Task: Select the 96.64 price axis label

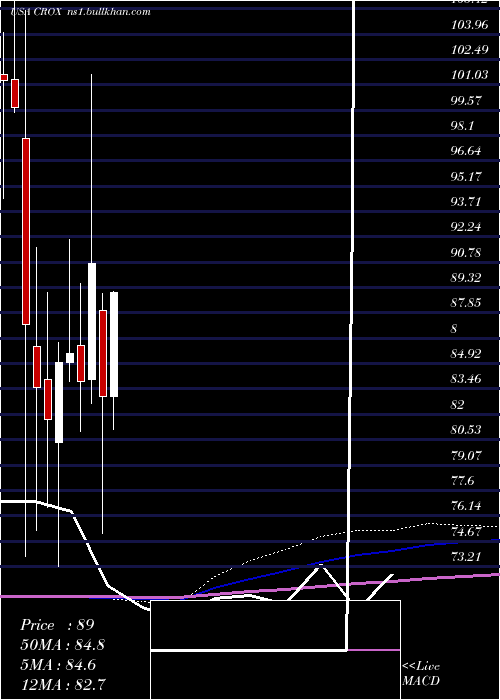Action: (x=467, y=151)
